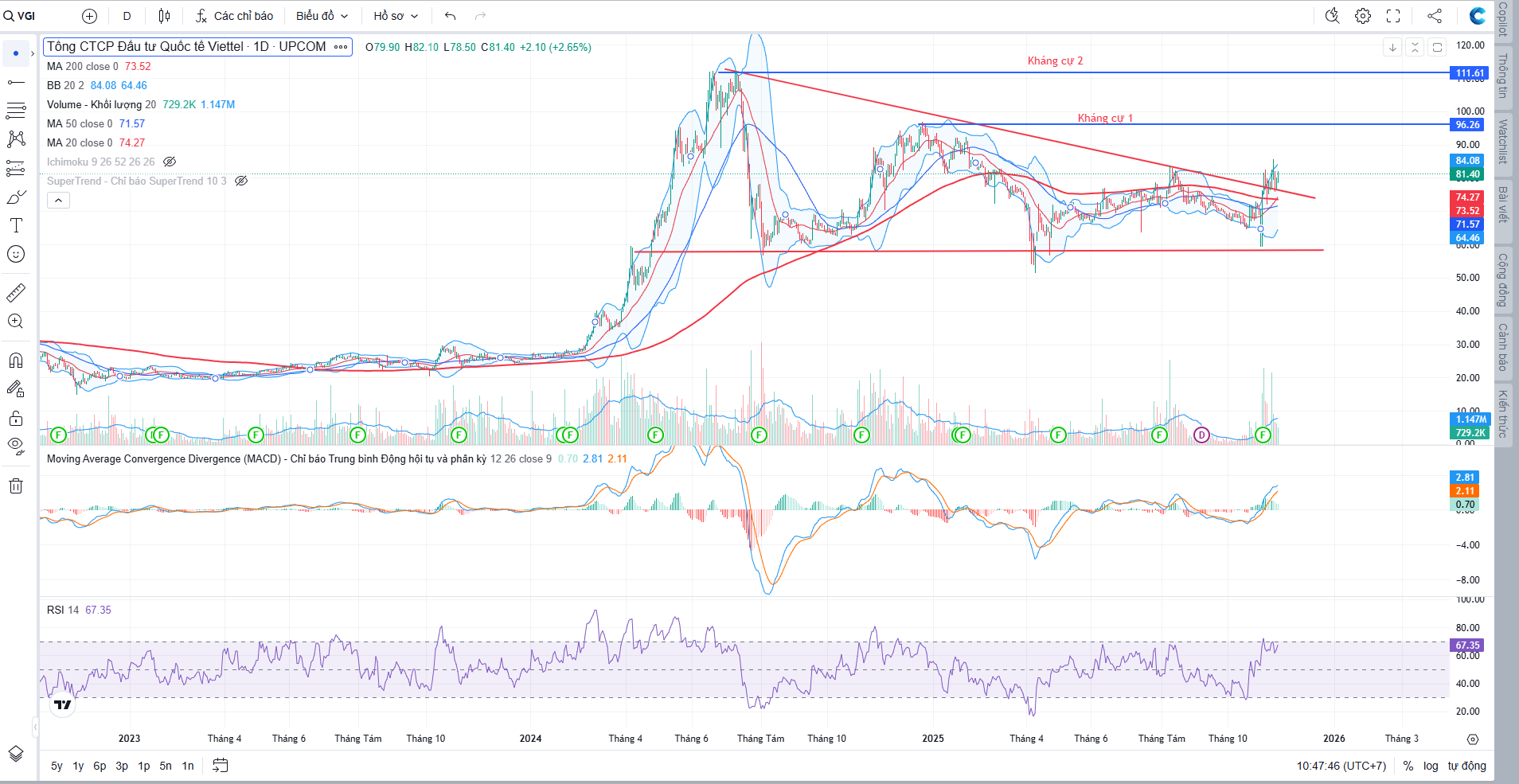Open the symbol legend more options
The width and height of the screenshot is (1519, 784).
[341, 47]
